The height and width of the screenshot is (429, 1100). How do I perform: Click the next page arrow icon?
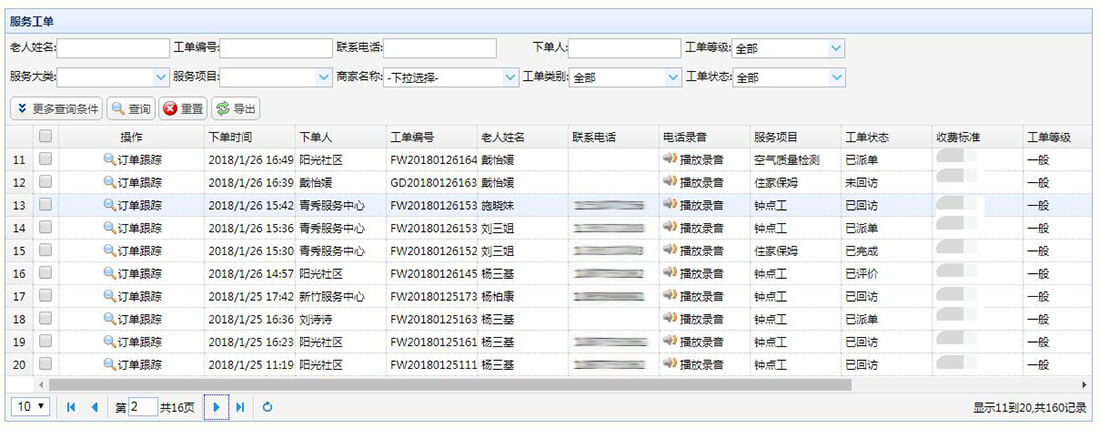click(x=217, y=407)
